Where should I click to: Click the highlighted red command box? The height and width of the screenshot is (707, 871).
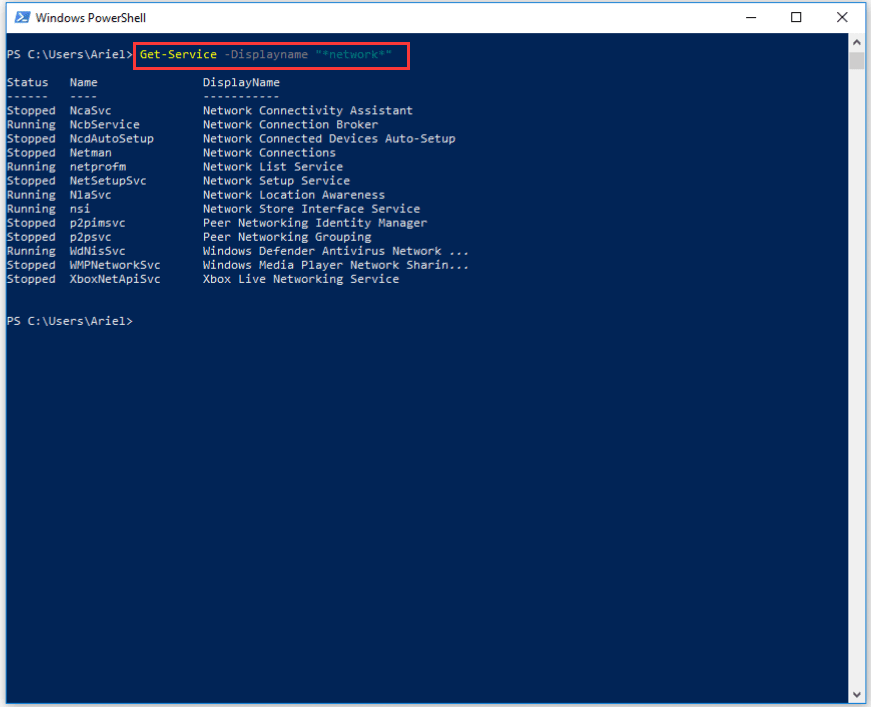click(270, 55)
